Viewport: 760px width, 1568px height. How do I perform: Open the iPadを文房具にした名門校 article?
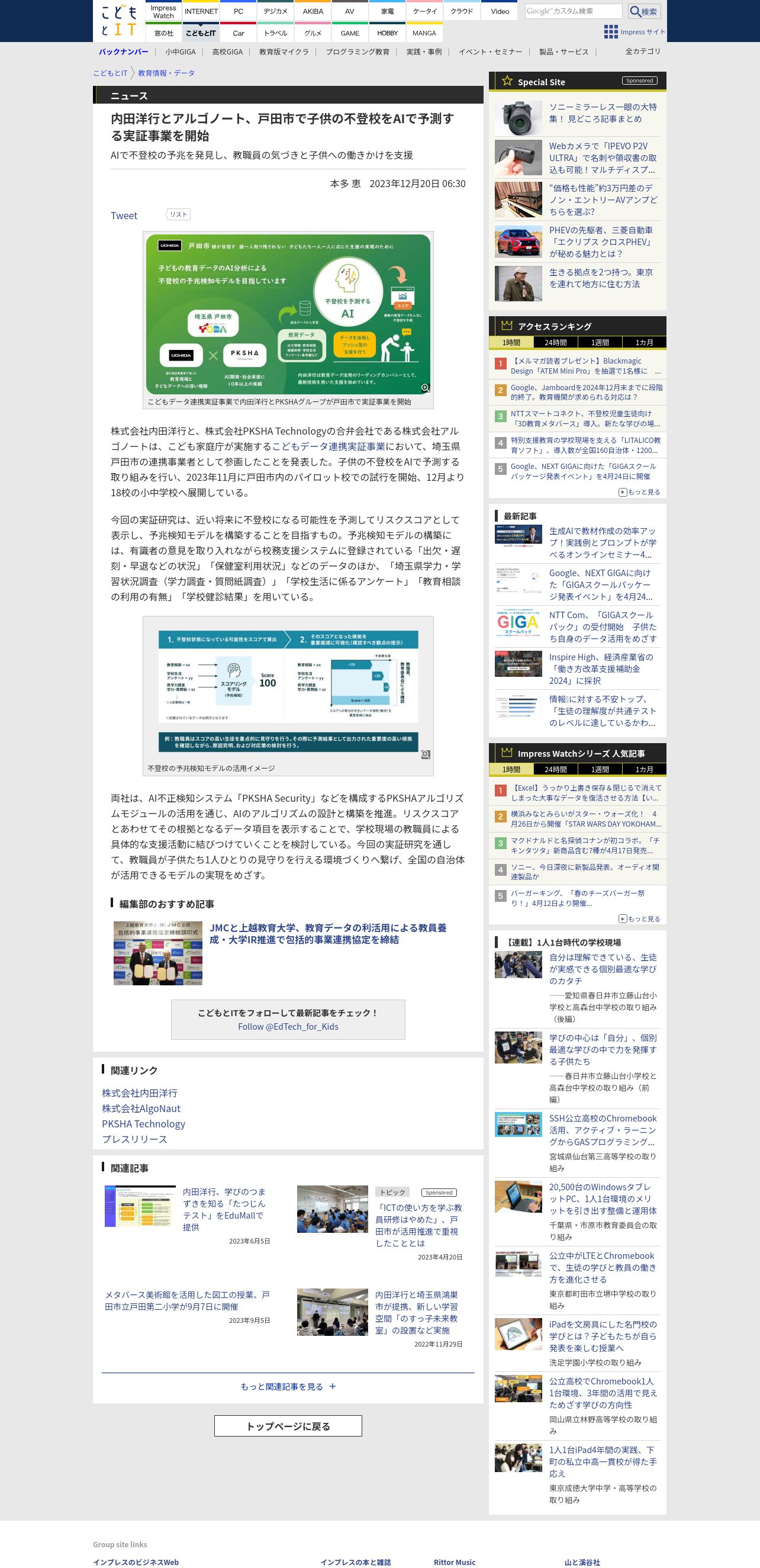tap(603, 1336)
